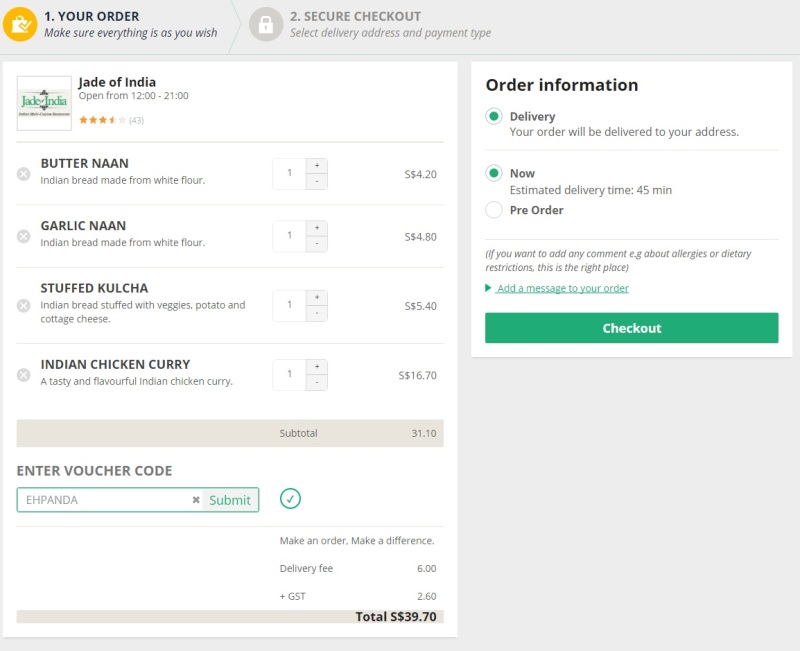Switch to Pre Order delivery
The image size is (800, 651).
[495, 210]
